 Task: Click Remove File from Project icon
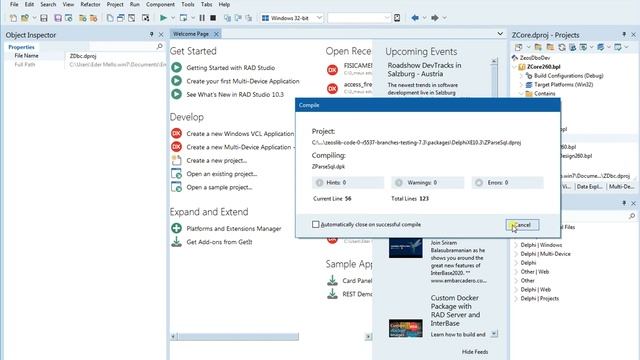pos(93,18)
